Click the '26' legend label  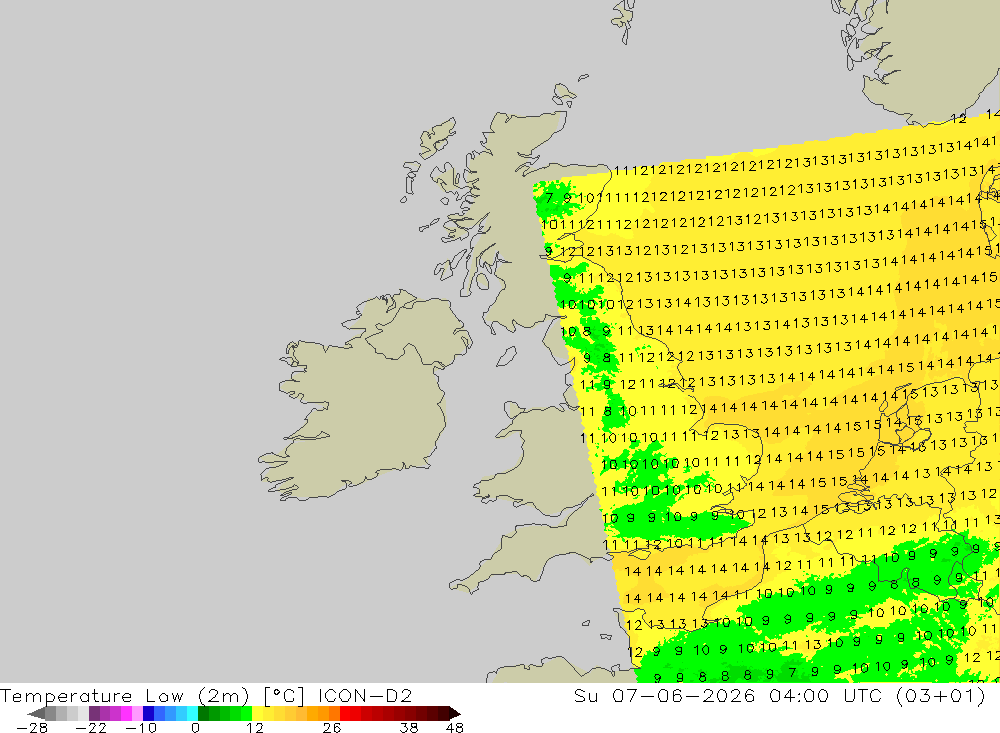(332, 728)
